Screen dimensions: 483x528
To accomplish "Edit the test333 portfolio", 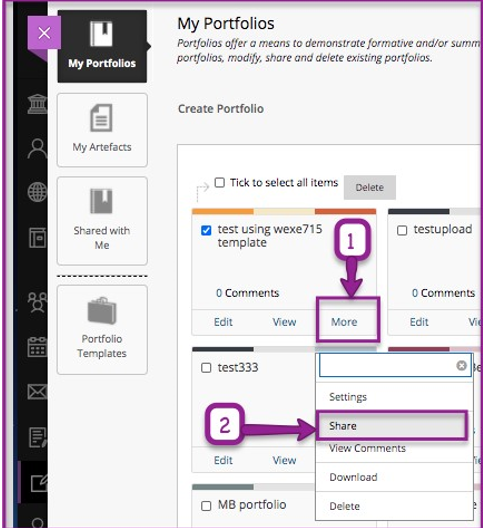I will click(223, 460).
